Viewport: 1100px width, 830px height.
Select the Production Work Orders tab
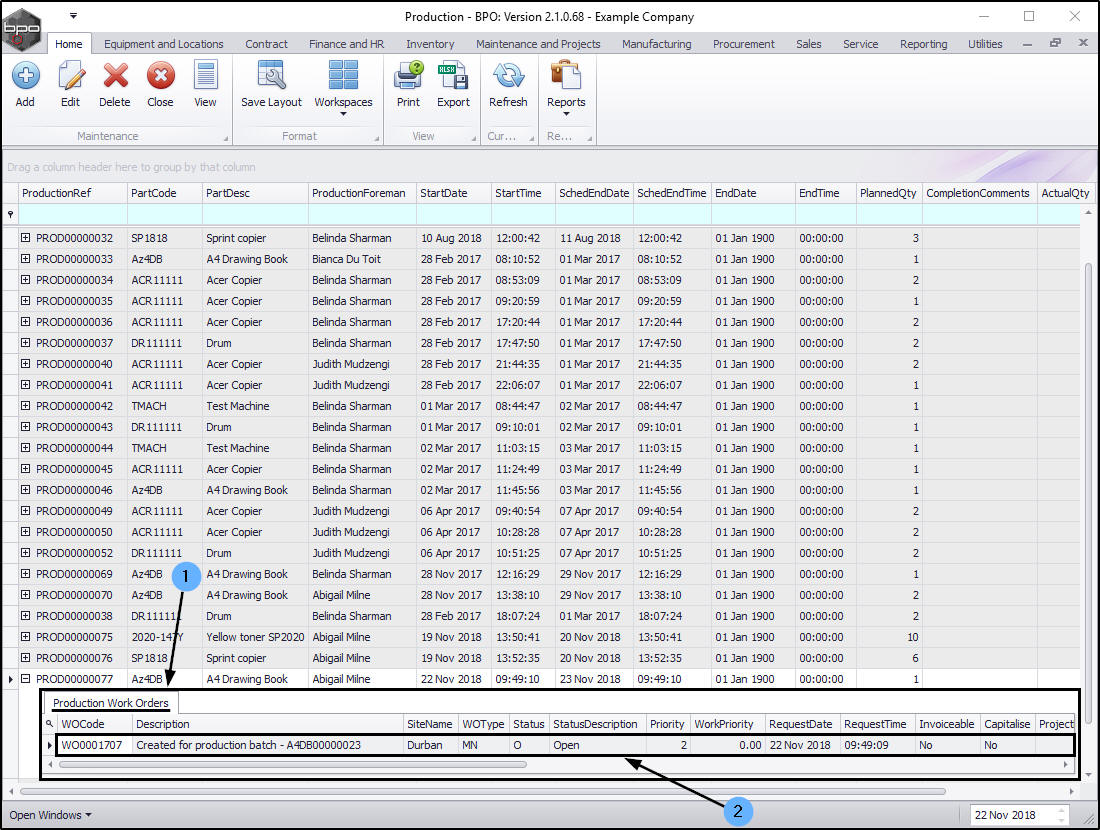(111, 703)
